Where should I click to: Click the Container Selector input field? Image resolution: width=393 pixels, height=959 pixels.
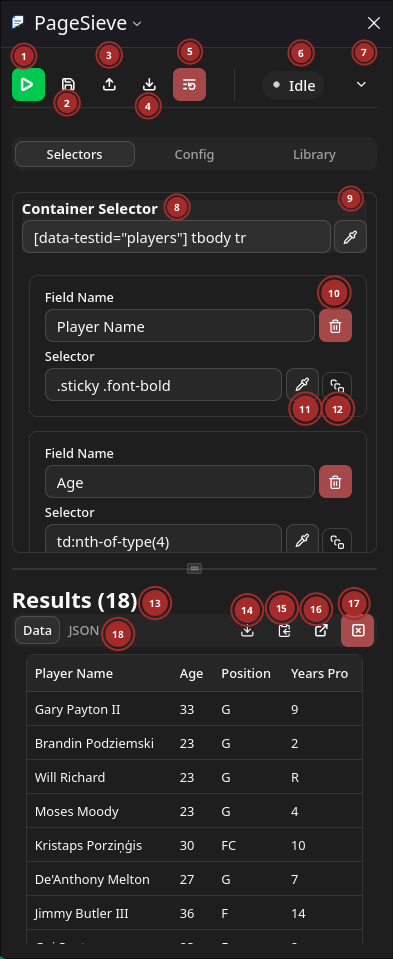(x=176, y=237)
